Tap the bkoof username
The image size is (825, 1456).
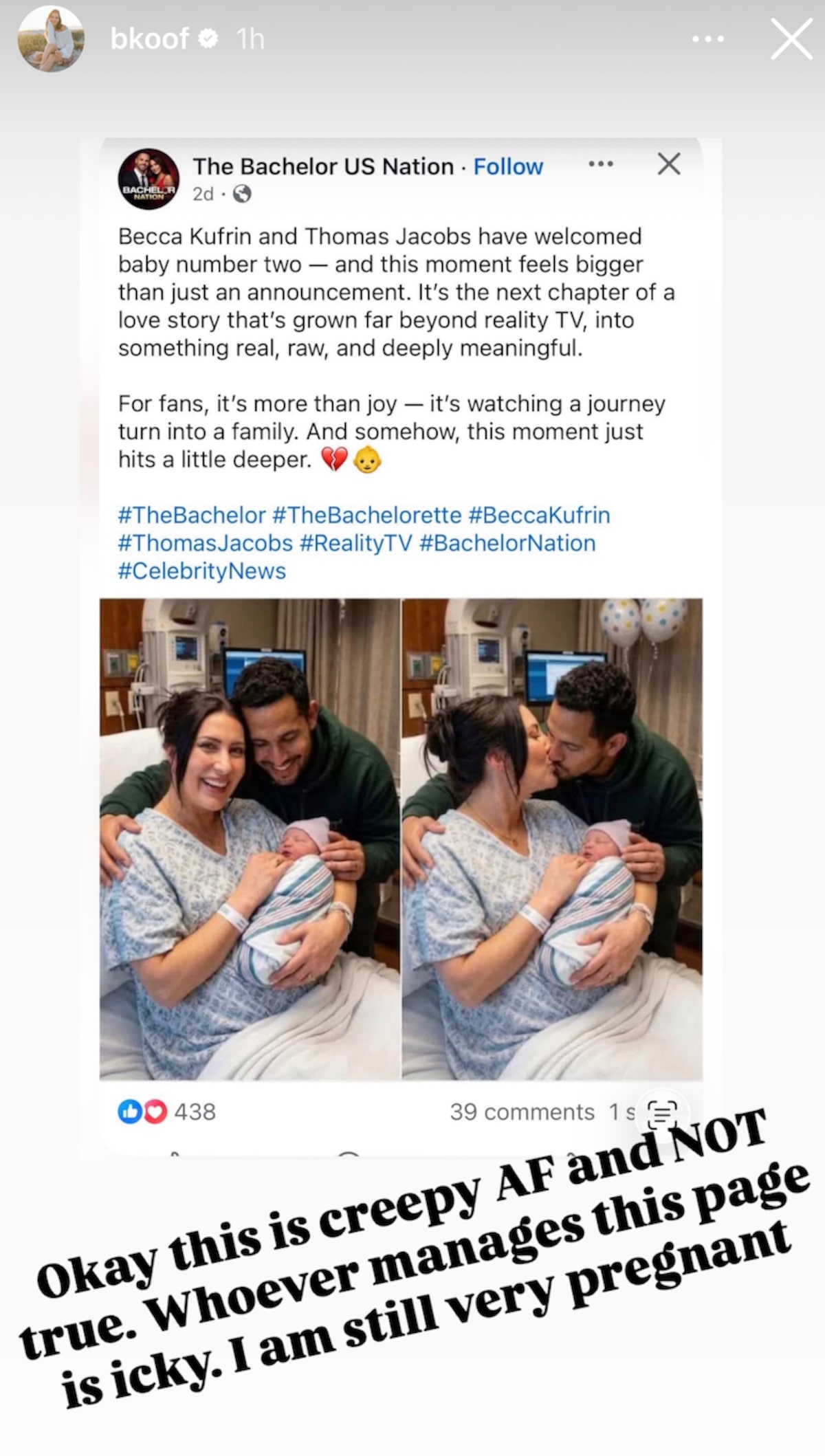point(149,39)
